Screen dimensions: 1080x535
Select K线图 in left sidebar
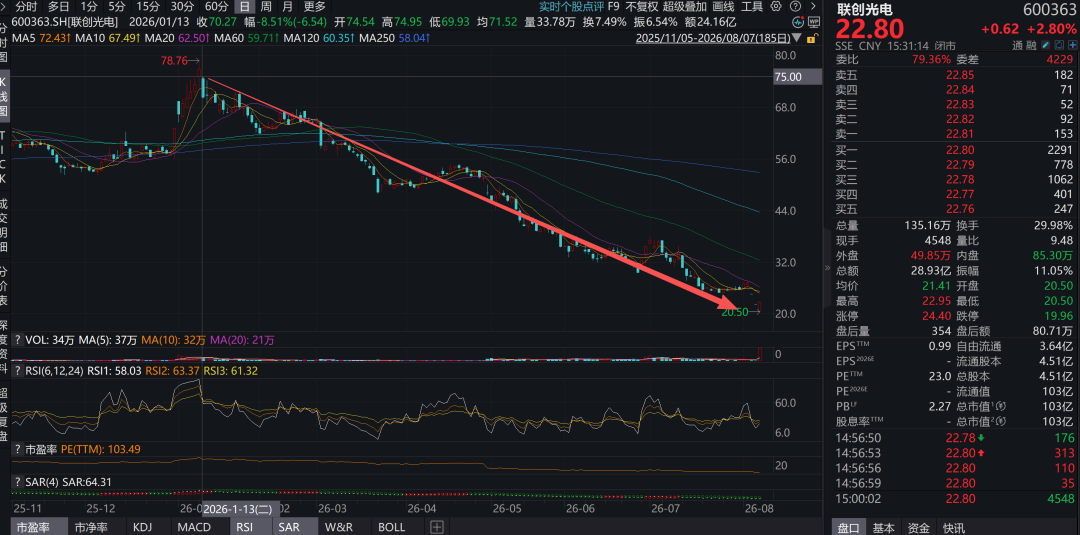pyautogui.click(x=4, y=94)
